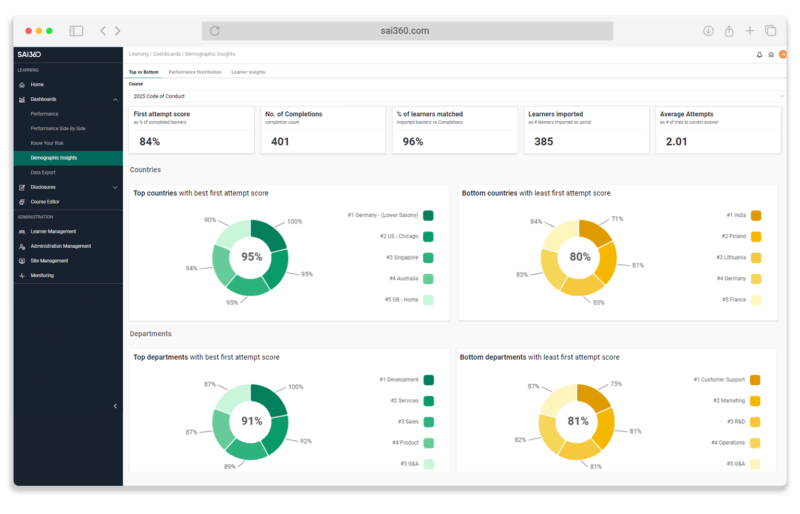Click the Course Editor sidebar icon
Screen dimensions: 800x514
coord(22,201)
